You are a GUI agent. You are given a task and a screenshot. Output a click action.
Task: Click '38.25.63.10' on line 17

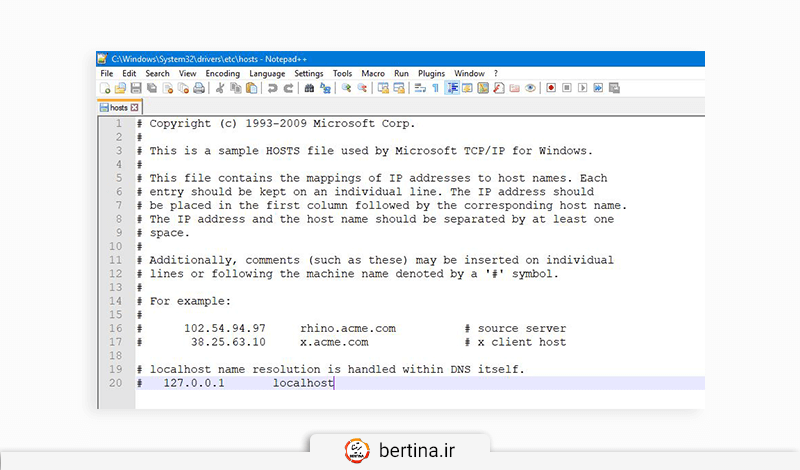[228, 342]
